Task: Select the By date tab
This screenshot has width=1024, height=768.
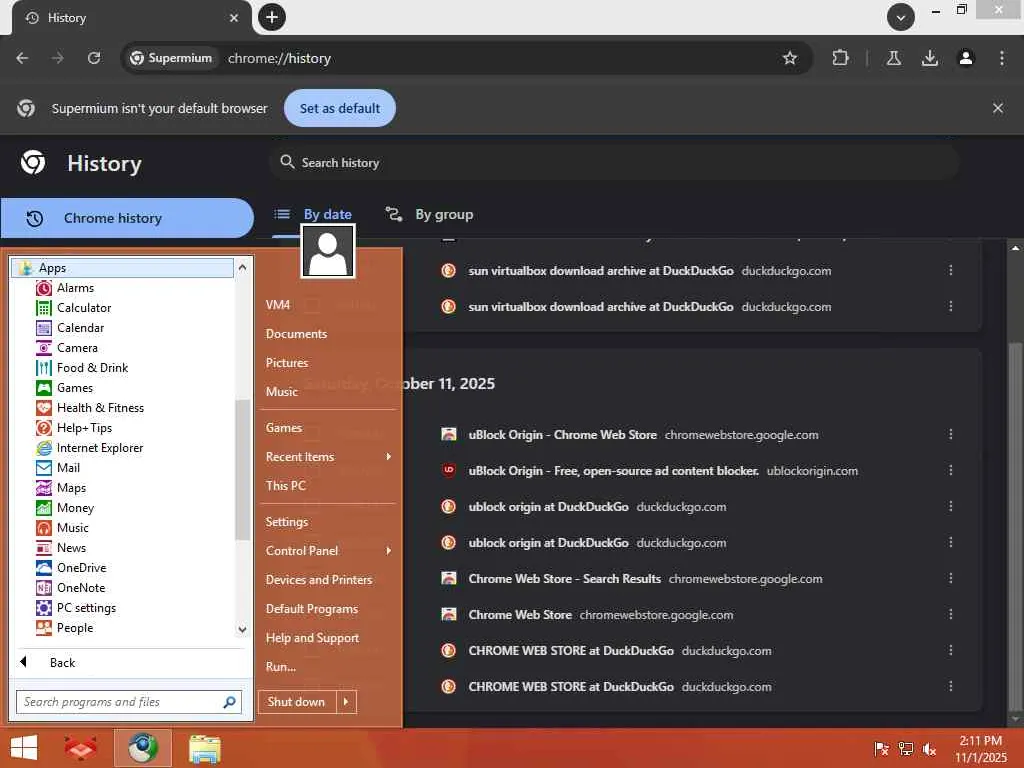Action: click(313, 214)
